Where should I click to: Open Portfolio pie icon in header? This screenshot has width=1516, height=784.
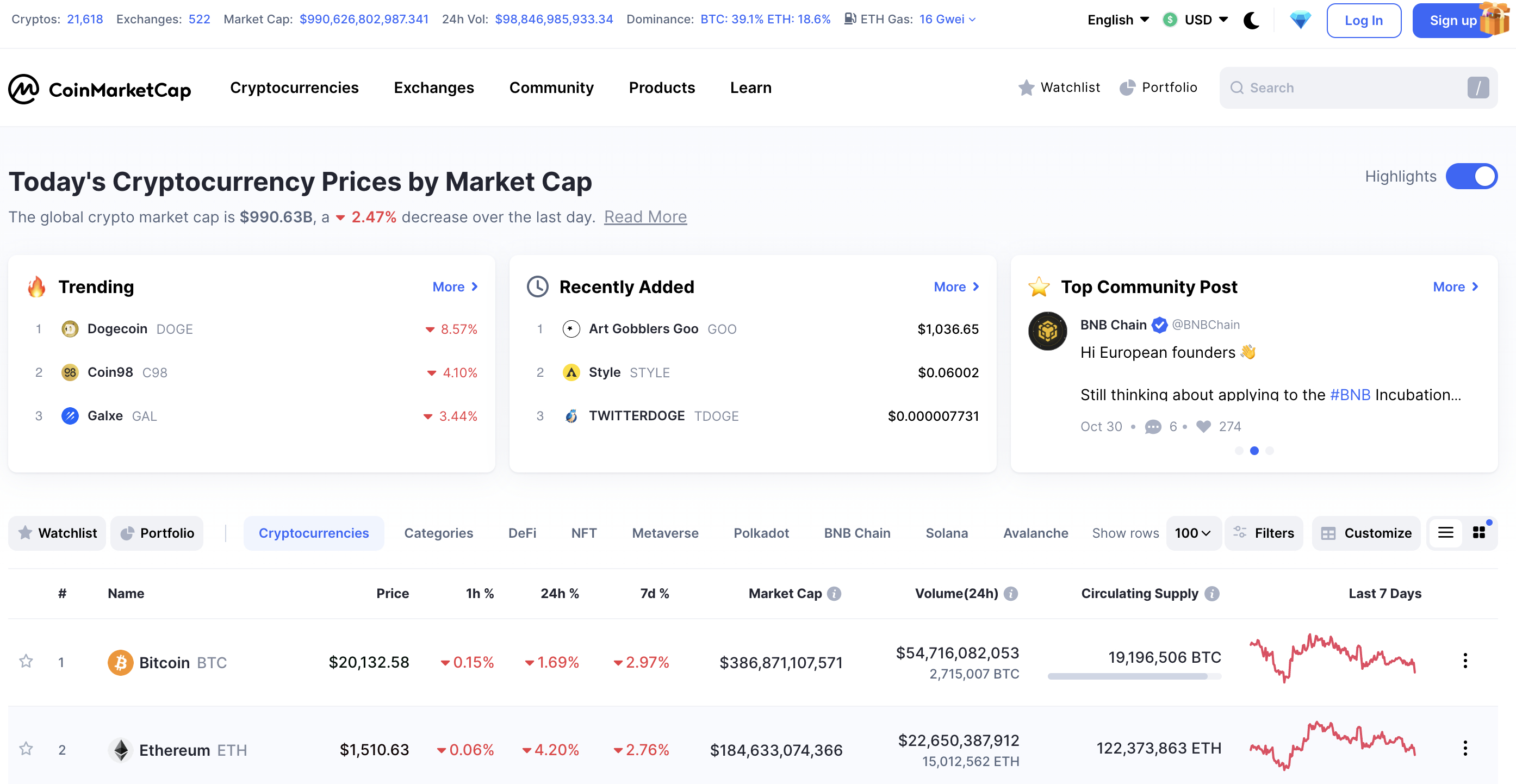1127,88
